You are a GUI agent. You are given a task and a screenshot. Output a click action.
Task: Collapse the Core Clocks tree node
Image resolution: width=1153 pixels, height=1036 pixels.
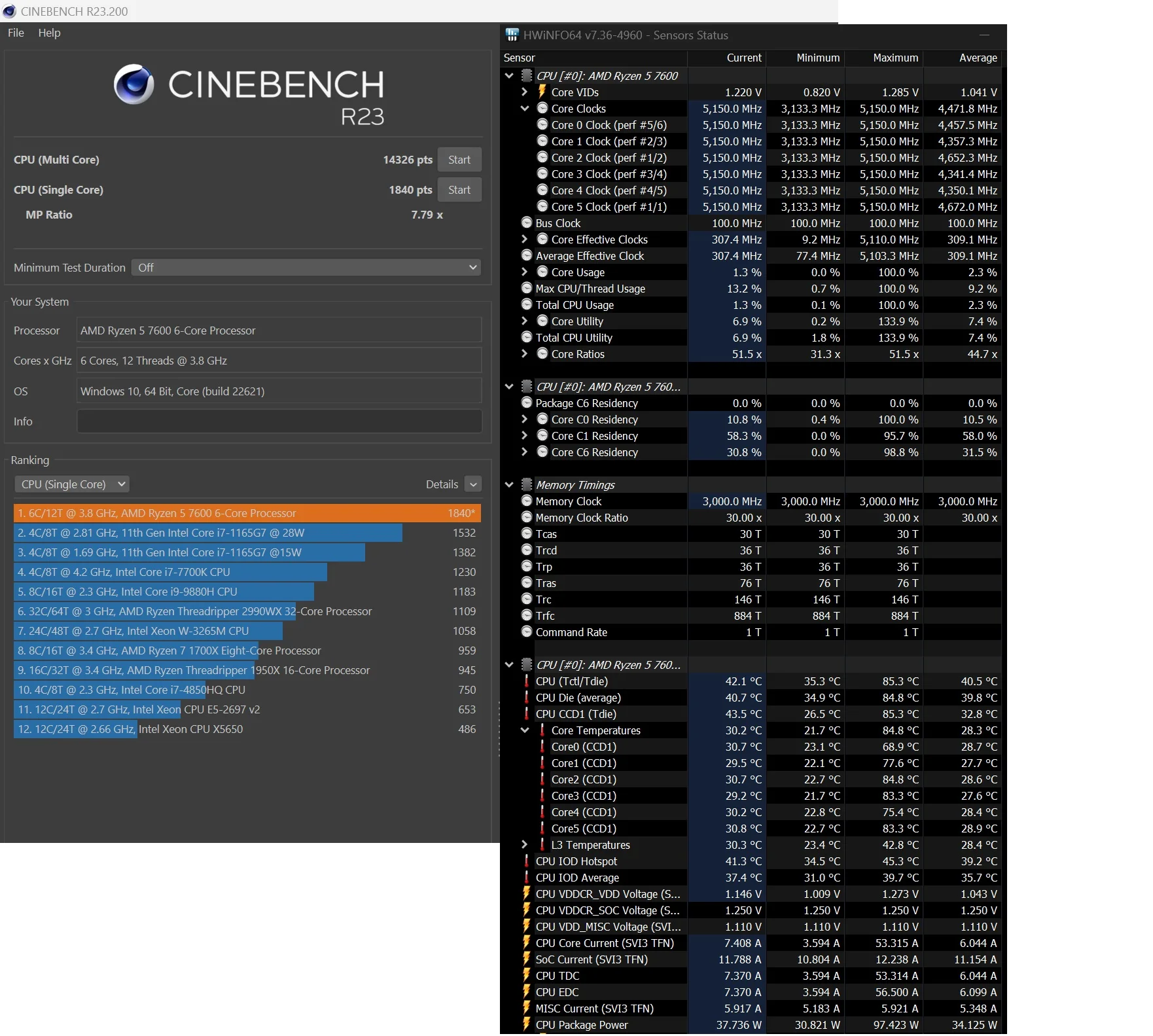click(525, 108)
